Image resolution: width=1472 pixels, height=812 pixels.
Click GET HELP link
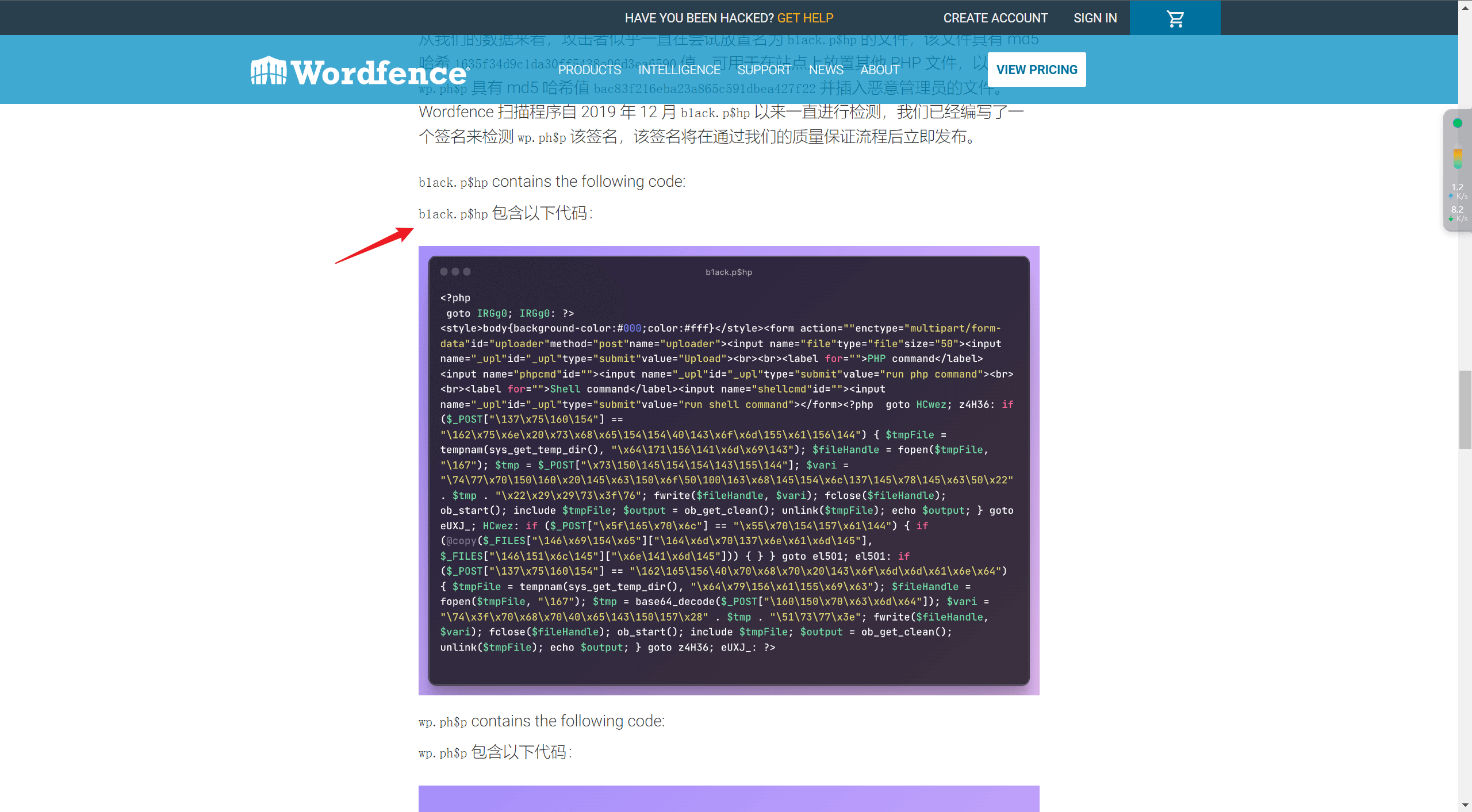click(805, 18)
